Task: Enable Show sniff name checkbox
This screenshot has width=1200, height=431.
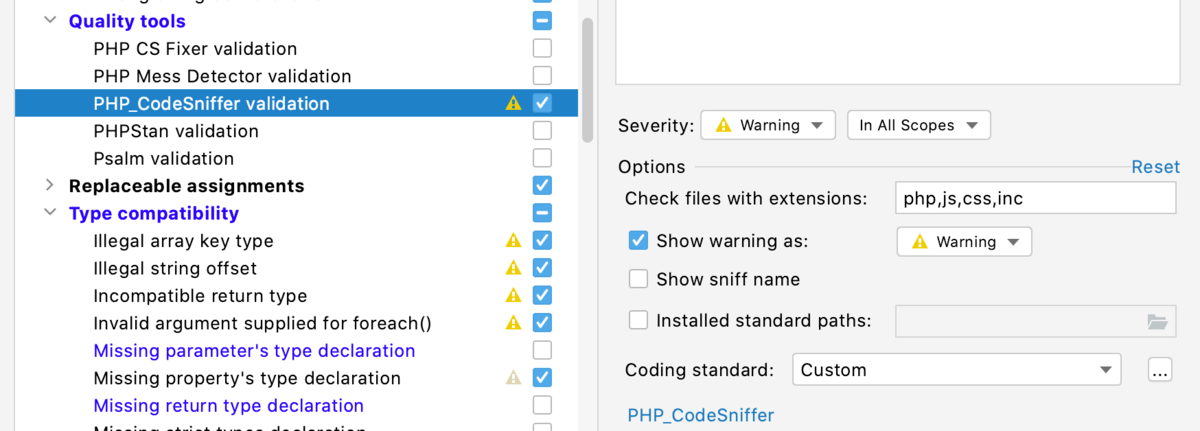Action: click(638, 279)
